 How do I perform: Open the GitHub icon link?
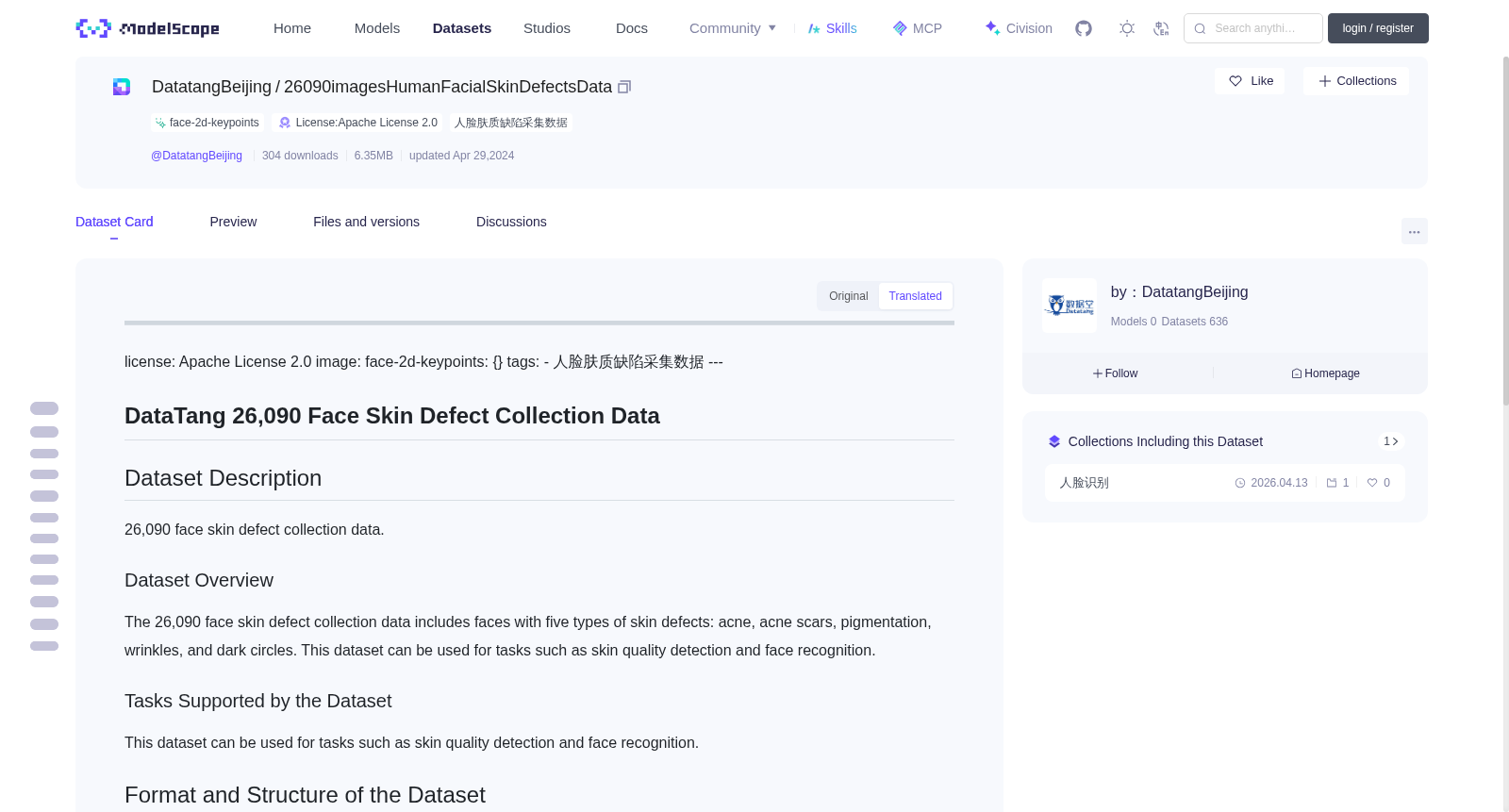click(x=1084, y=28)
